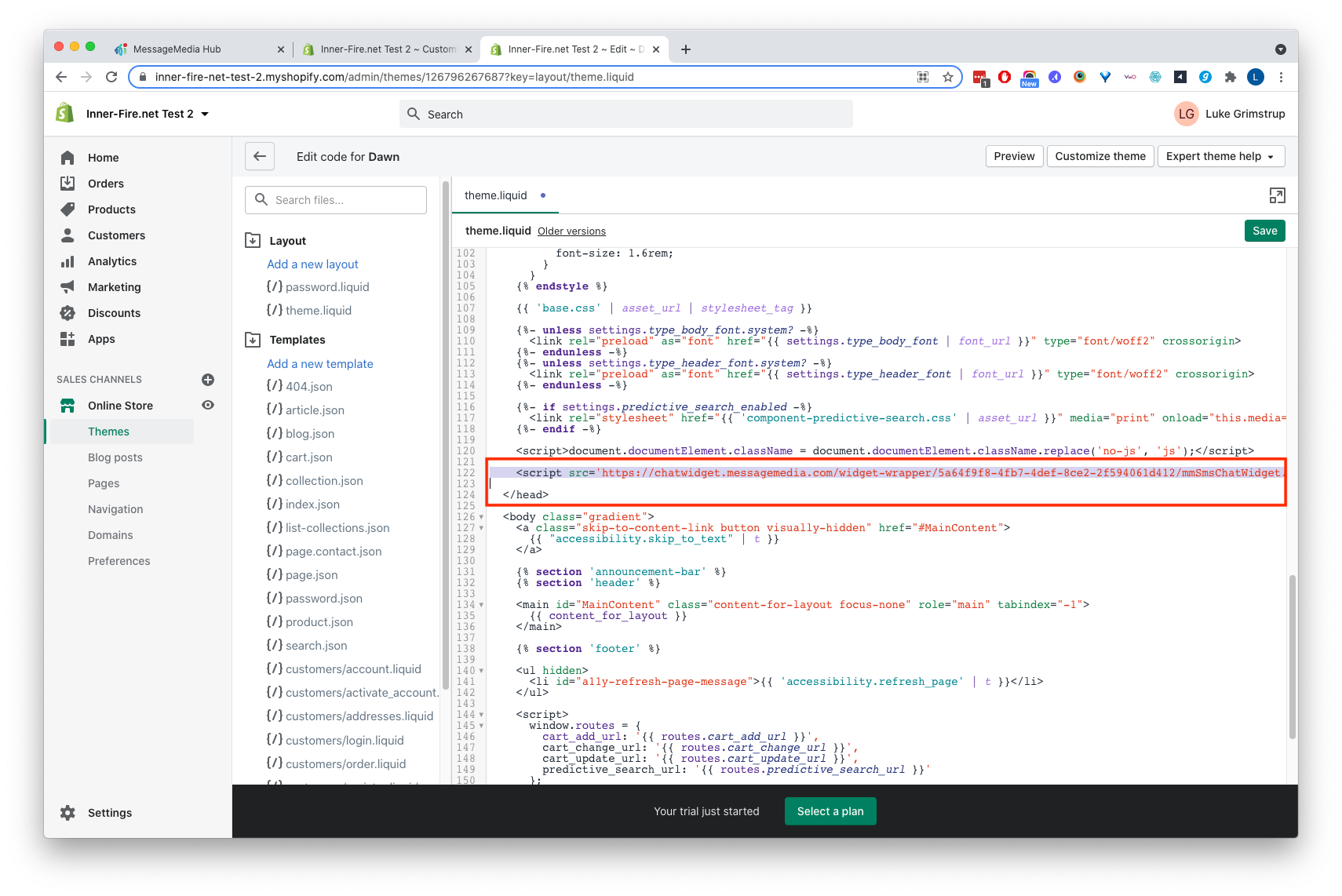Open Discounts section

point(114,313)
